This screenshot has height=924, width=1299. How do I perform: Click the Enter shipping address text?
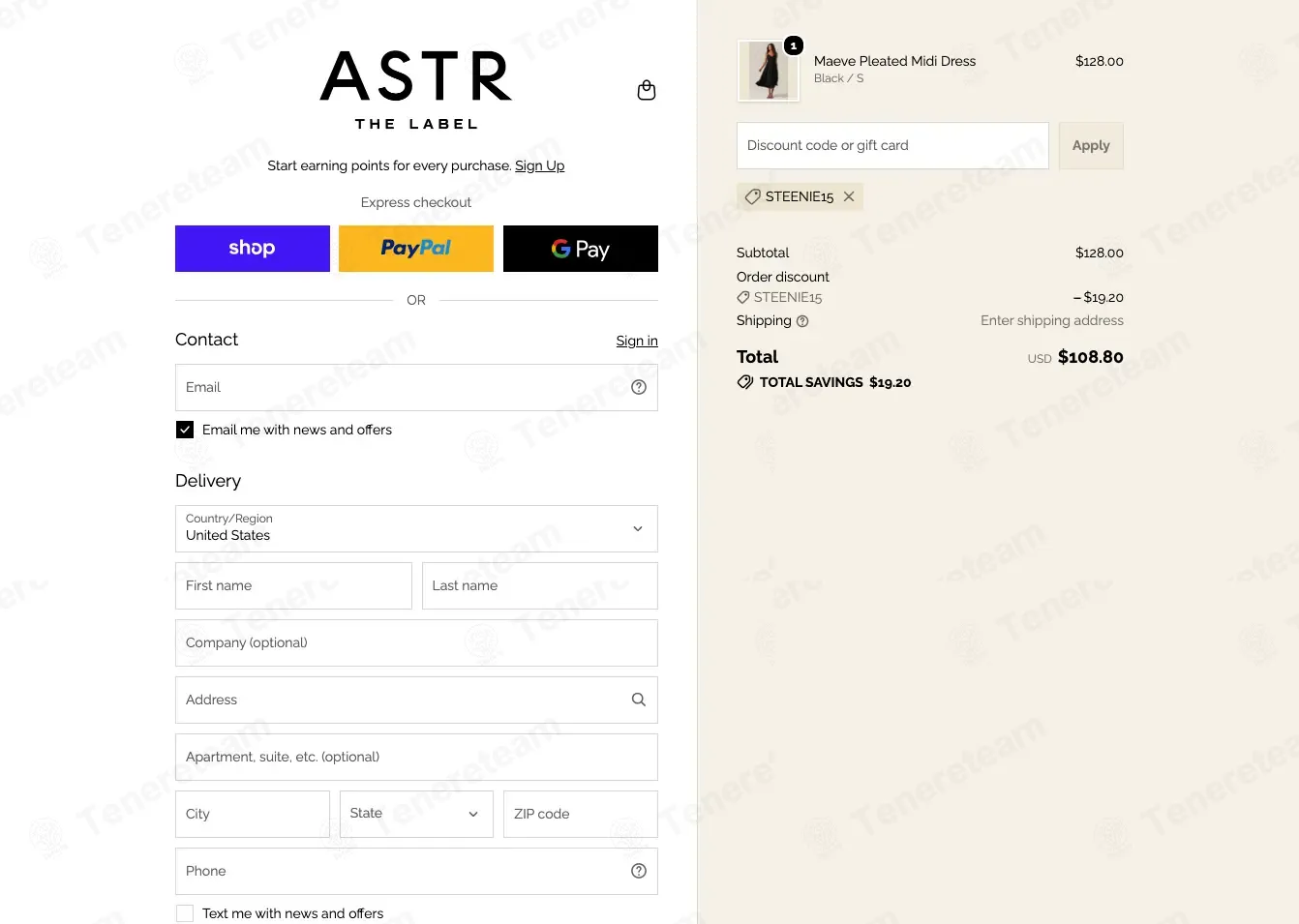[1052, 320]
